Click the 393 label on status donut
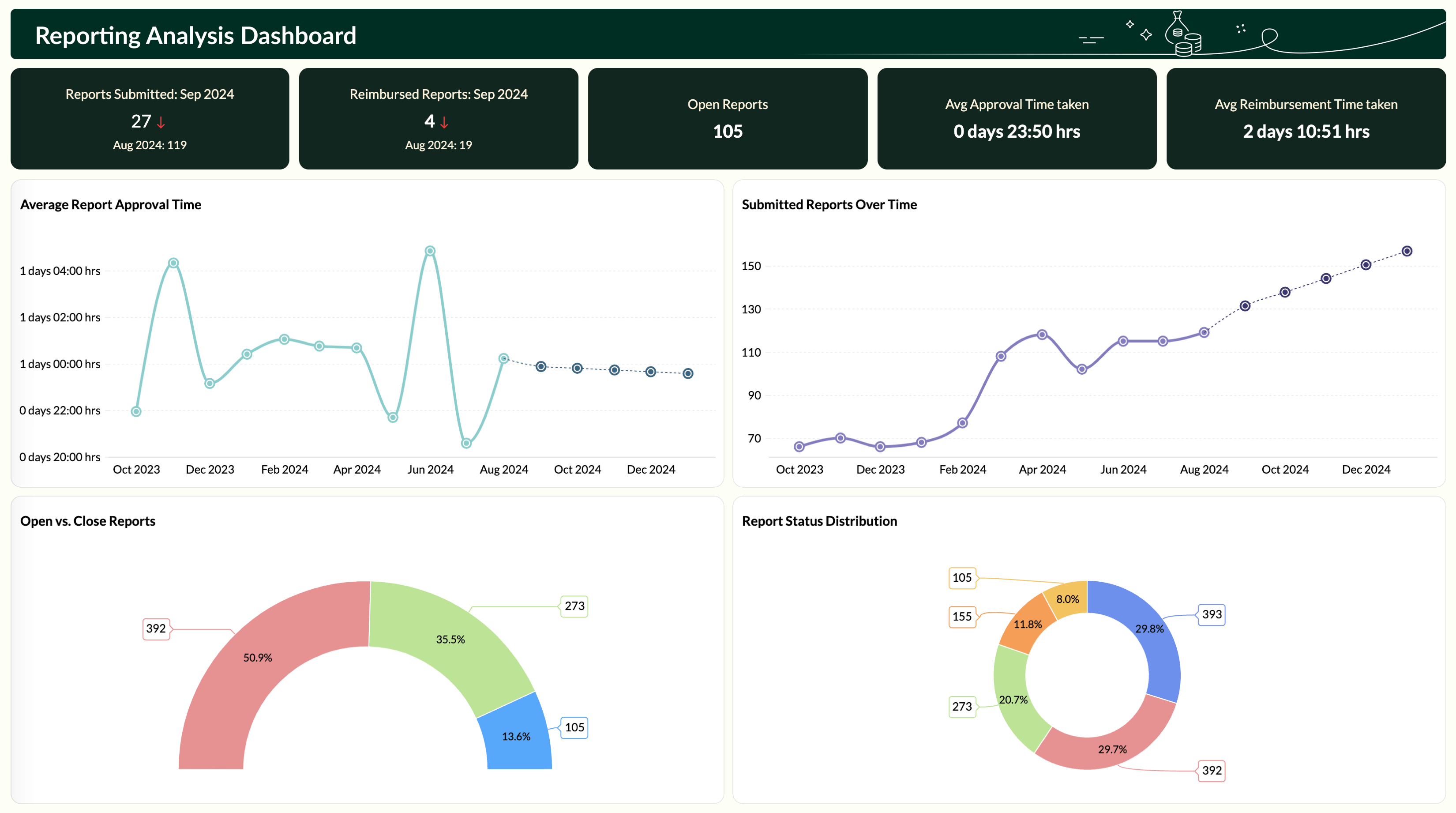1456x813 pixels. (x=1211, y=614)
